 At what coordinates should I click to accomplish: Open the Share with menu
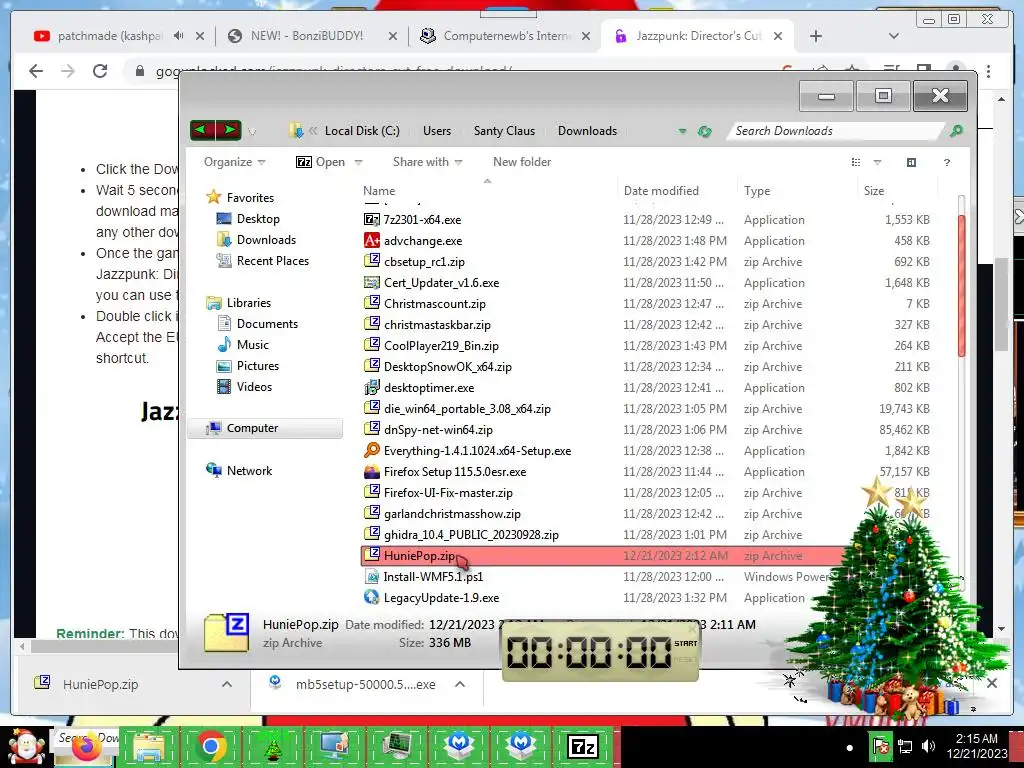pyautogui.click(x=427, y=162)
